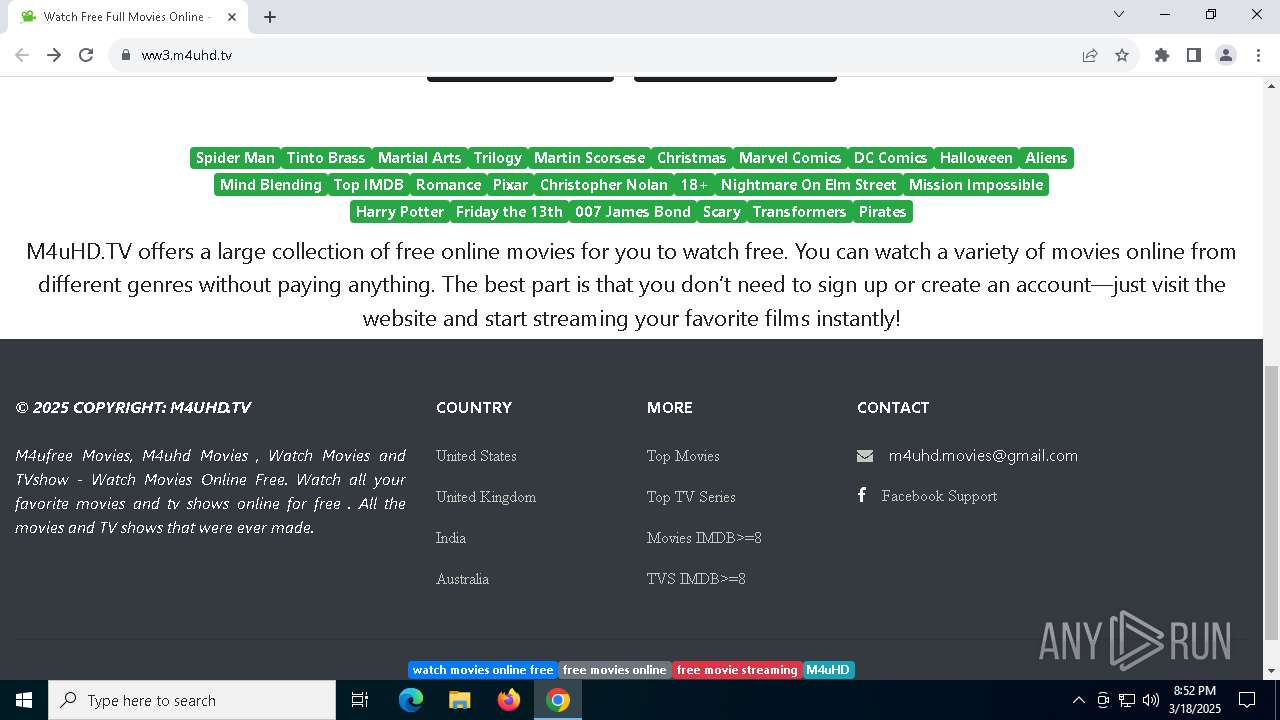Screen dimensions: 1280x720
Task: Close the M4uHD browser tab
Action: pos(232,17)
